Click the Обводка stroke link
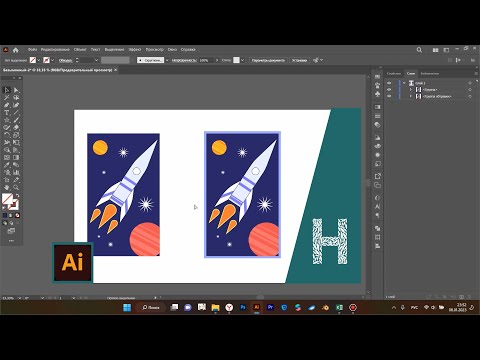 66,60
